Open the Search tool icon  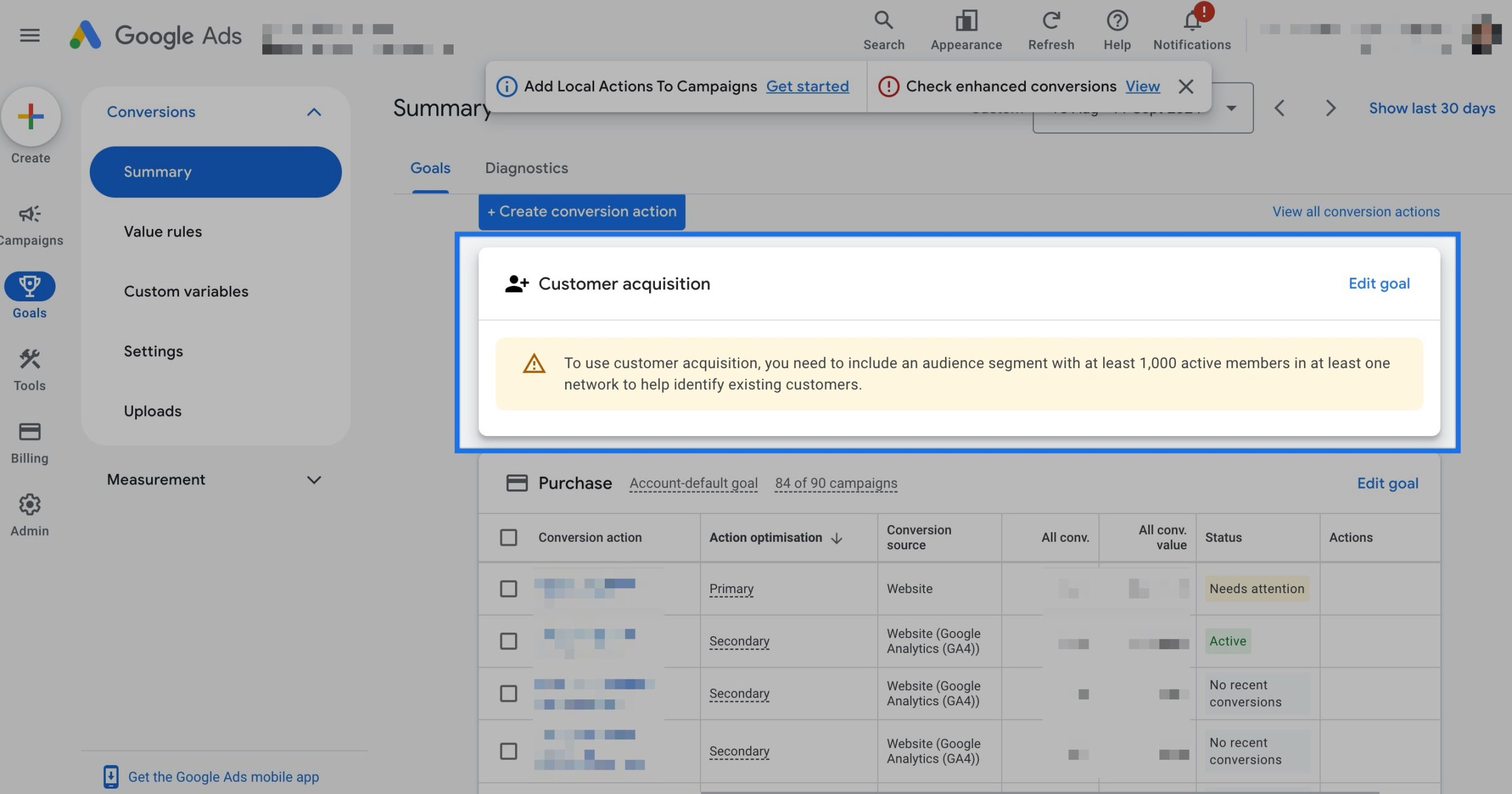coord(884,21)
